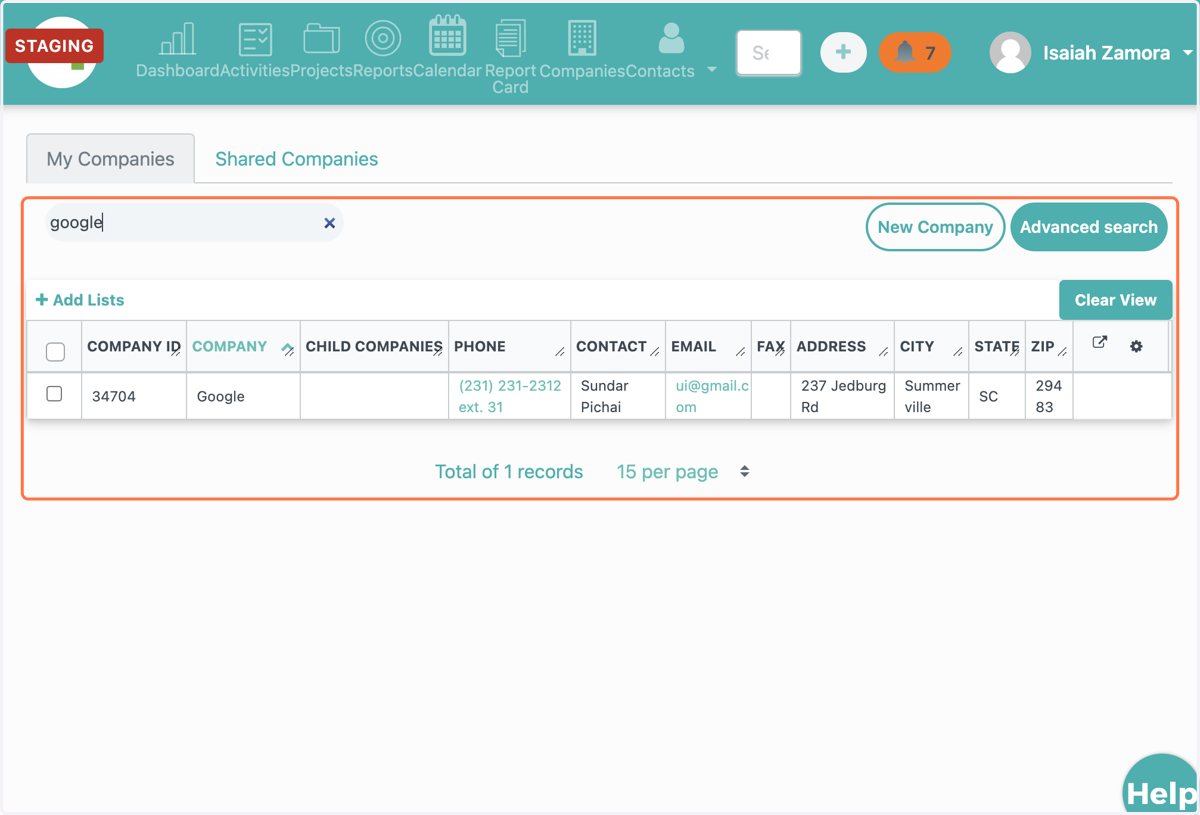The height and width of the screenshot is (815, 1200).
Task: Clear the google search with the X
Action: tap(329, 223)
